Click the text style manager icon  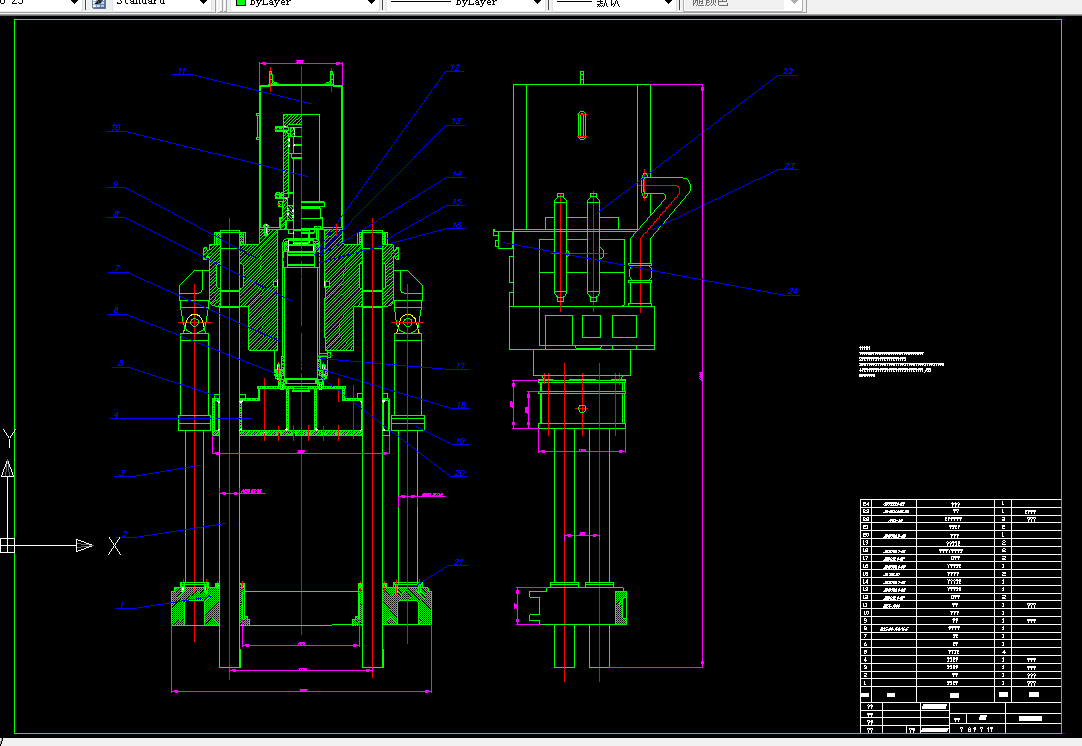99,3
